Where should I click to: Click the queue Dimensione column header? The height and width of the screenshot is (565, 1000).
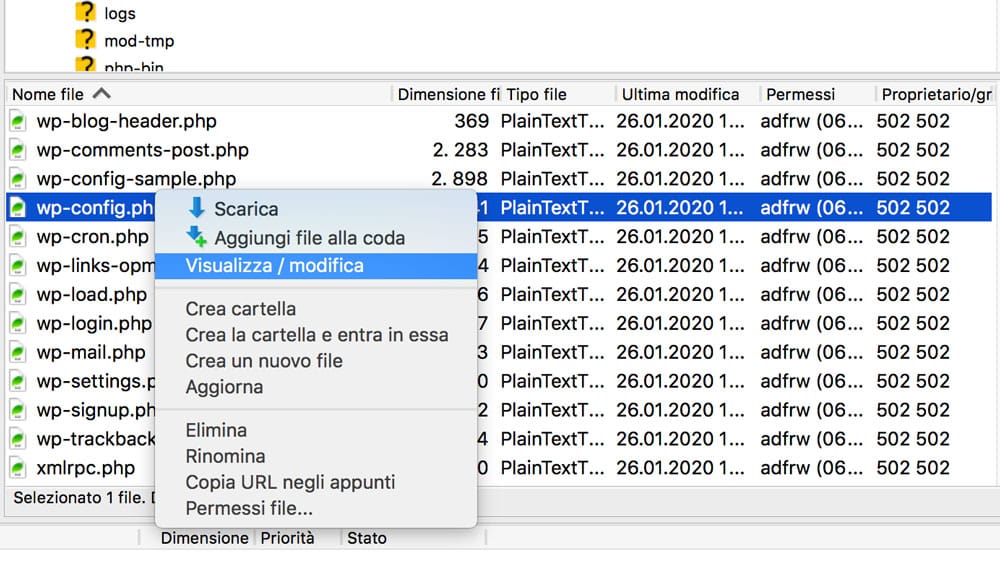pos(204,538)
